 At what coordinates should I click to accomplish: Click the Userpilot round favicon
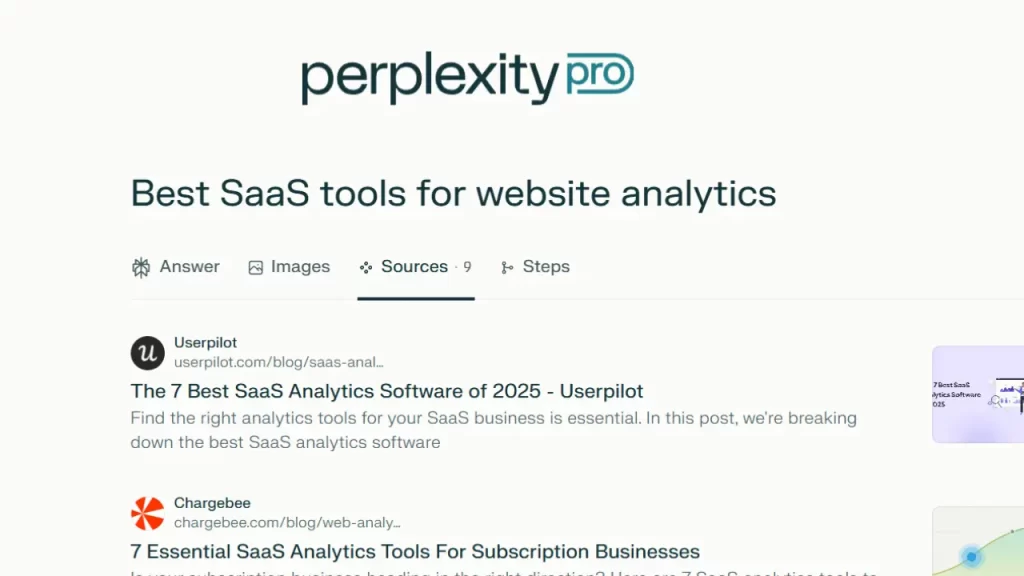147,353
